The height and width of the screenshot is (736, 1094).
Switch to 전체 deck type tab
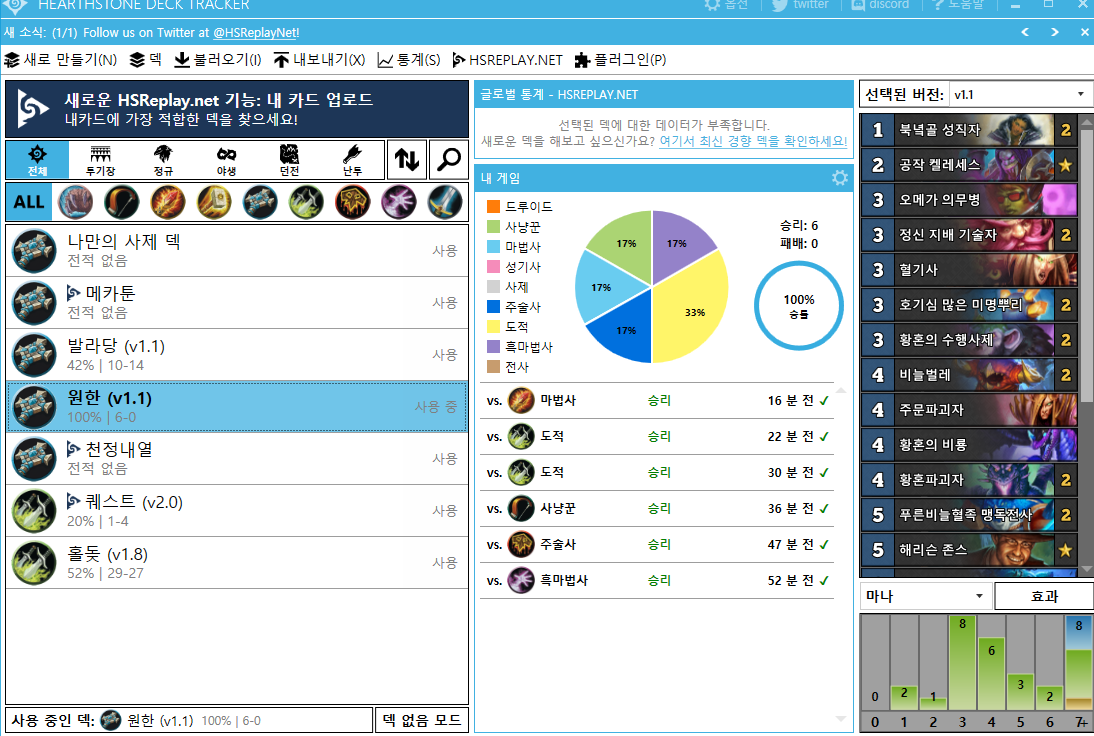37,160
